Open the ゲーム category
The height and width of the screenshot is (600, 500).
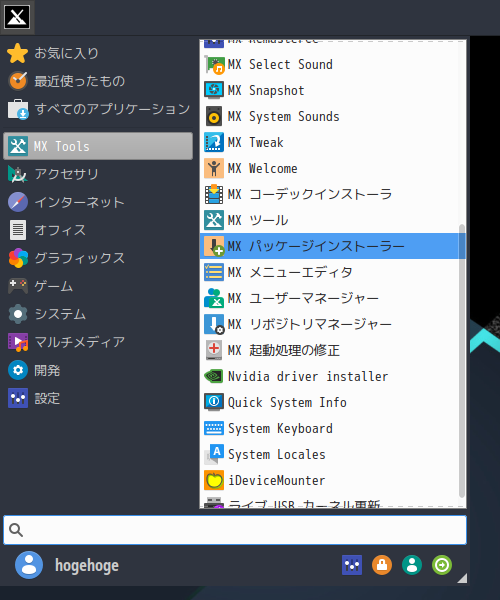(x=98, y=286)
